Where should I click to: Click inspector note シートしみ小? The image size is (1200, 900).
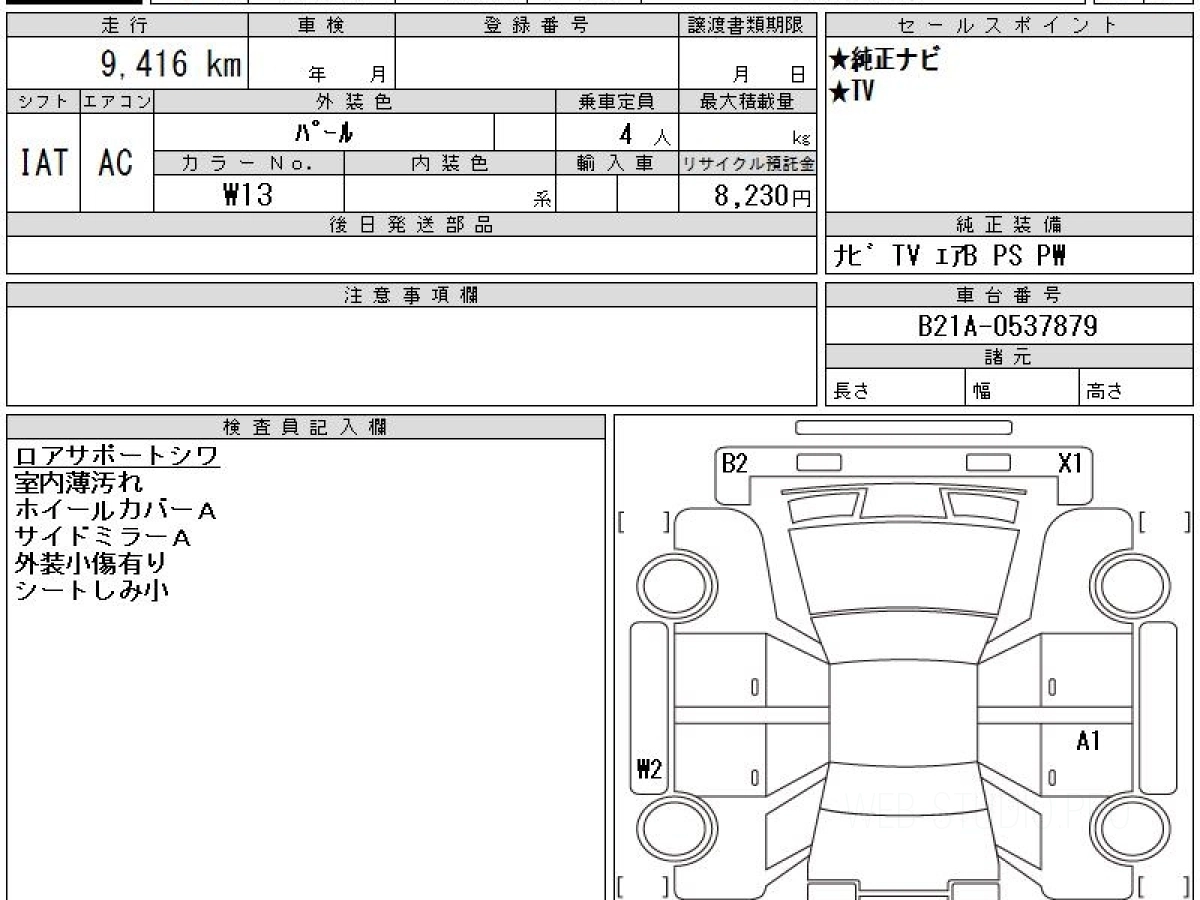click(x=91, y=591)
